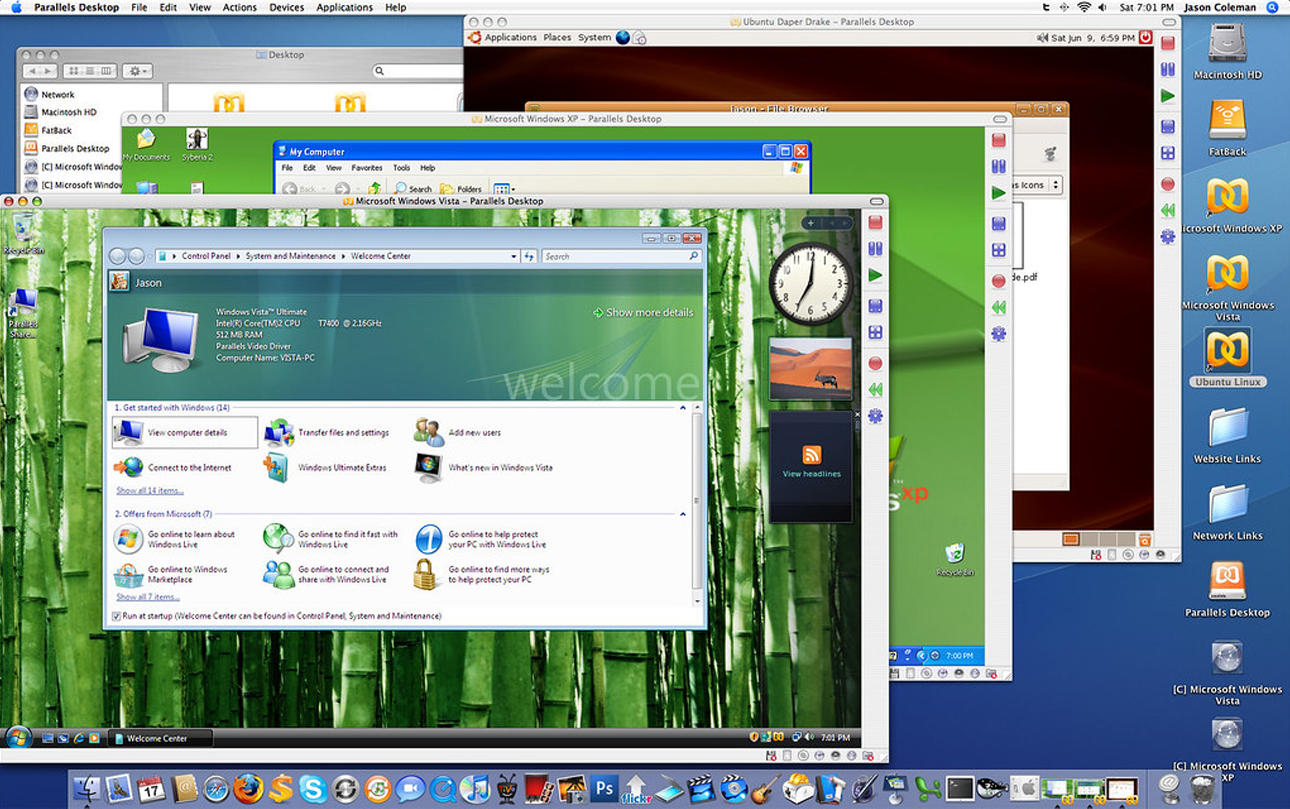Viewport: 1290px width, 809px height.
Task: Click the Vista Control Panel search field
Action: 621,256
